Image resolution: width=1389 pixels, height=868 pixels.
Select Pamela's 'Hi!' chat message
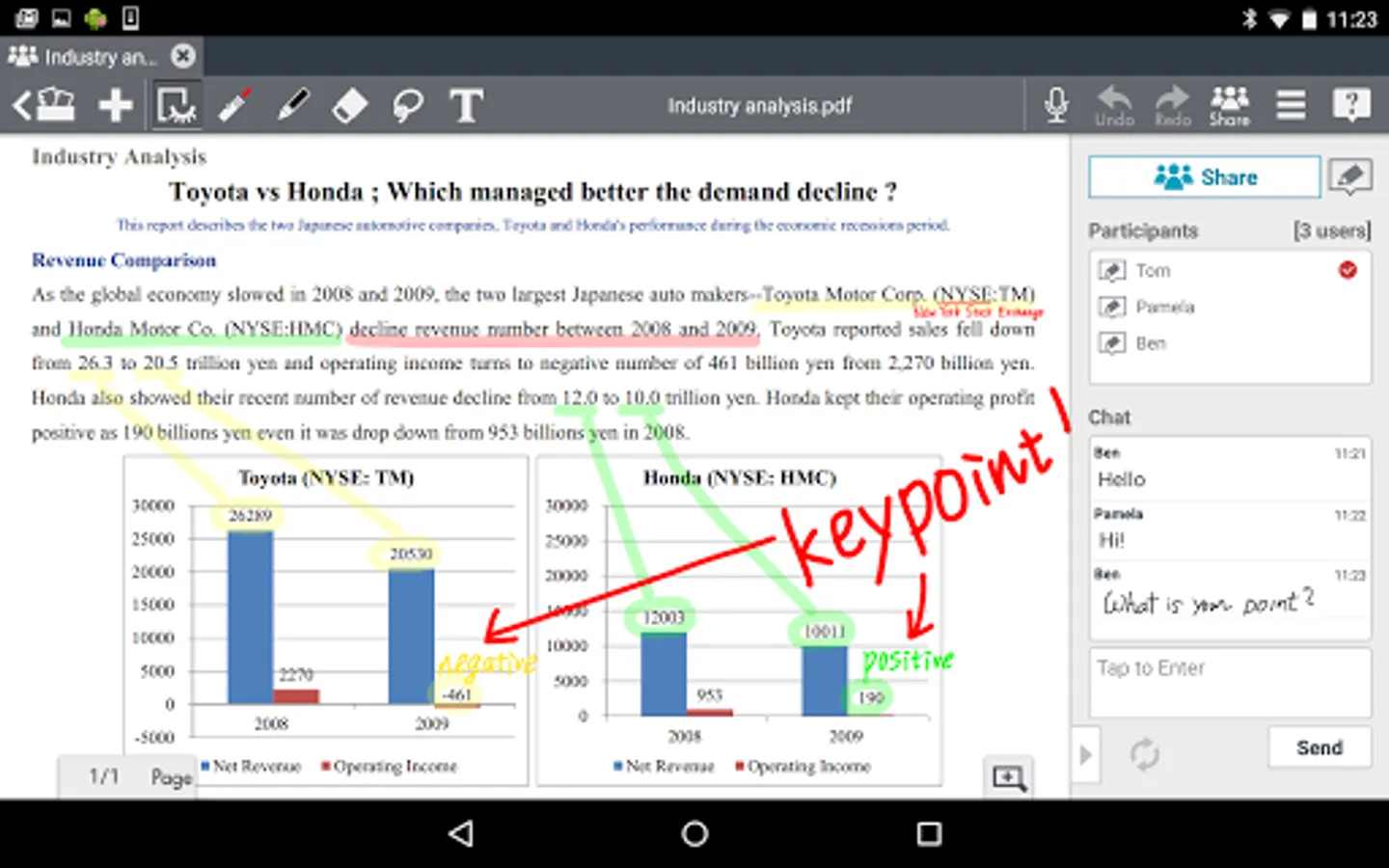(1230, 529)
